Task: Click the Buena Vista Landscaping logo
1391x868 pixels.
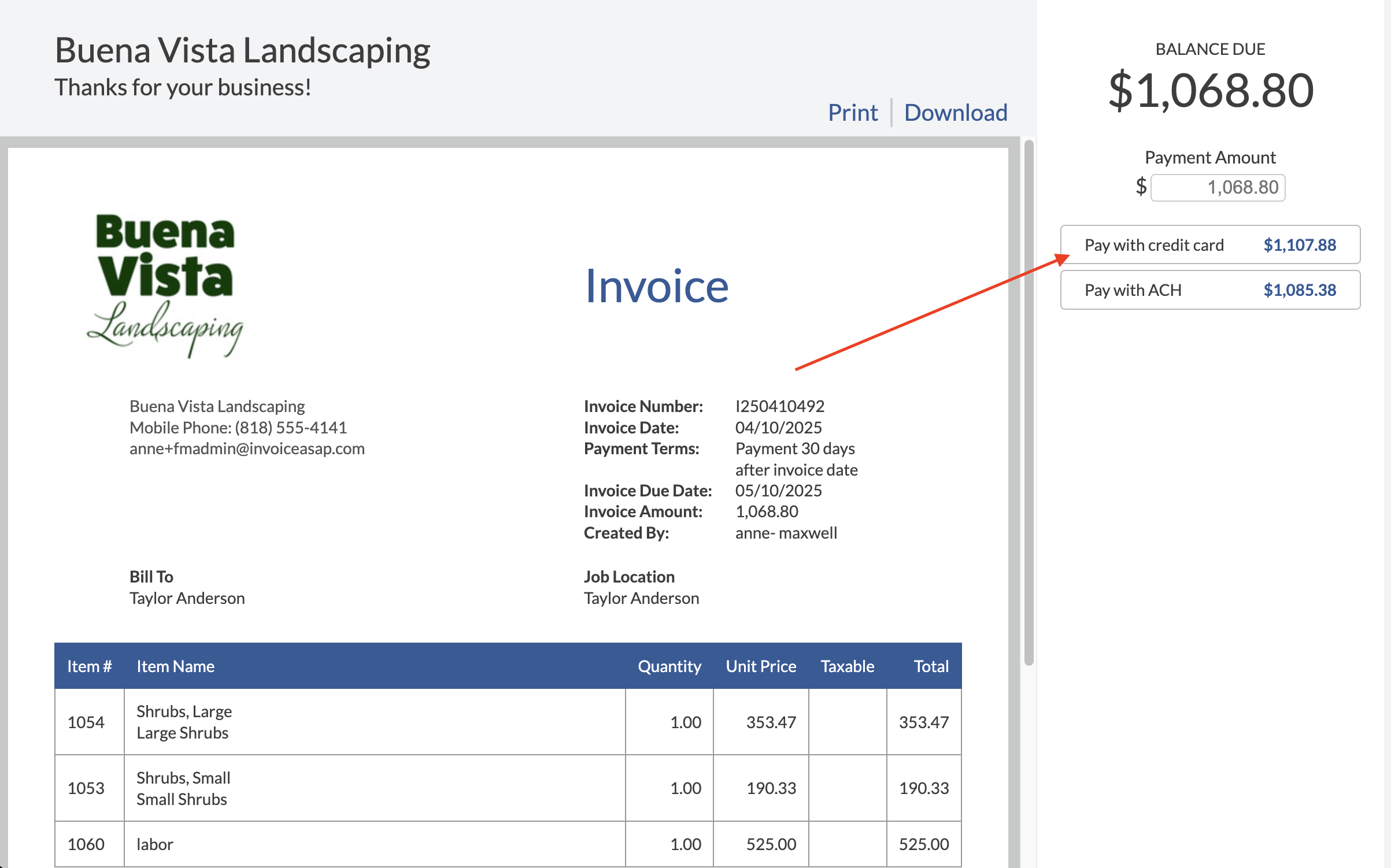Action: pos(165,285)
